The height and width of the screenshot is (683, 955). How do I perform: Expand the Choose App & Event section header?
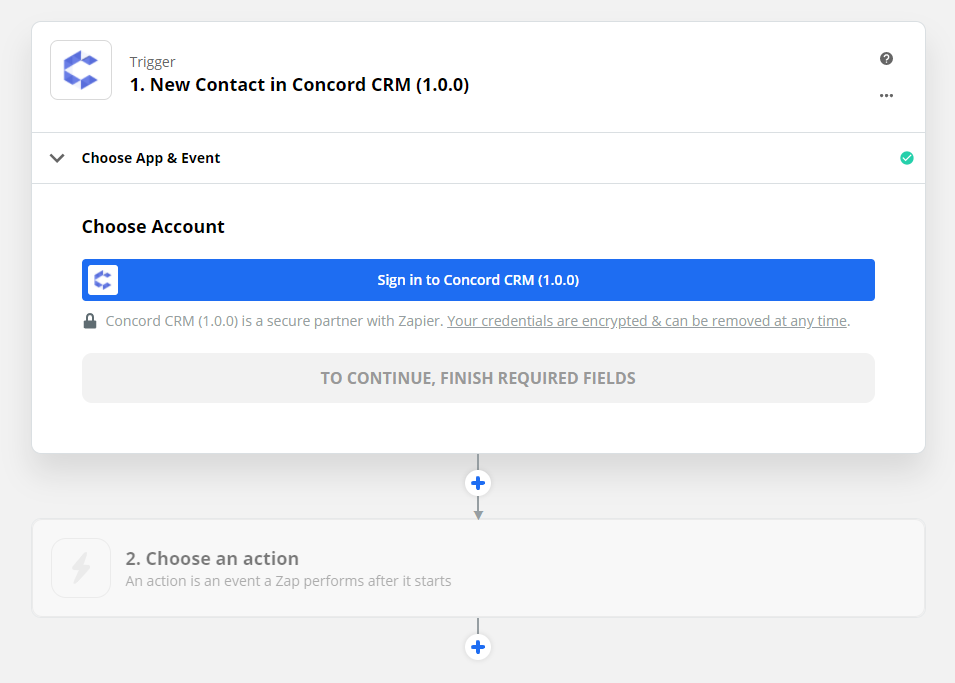(x=478, y=158)
